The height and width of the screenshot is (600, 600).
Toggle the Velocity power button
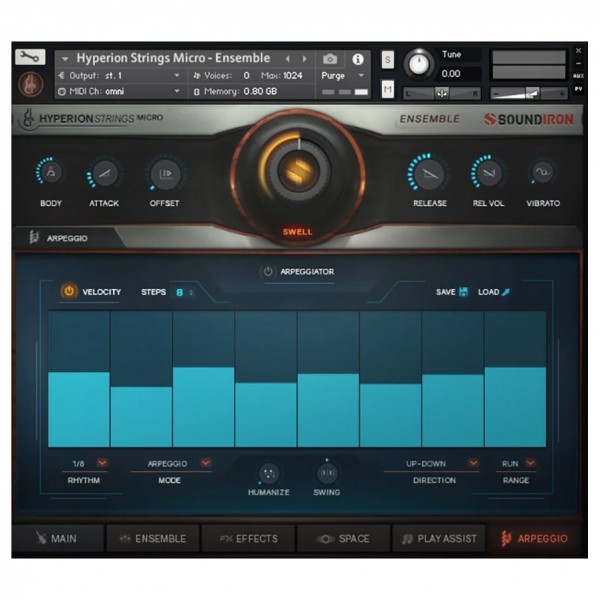coord(69,292)
